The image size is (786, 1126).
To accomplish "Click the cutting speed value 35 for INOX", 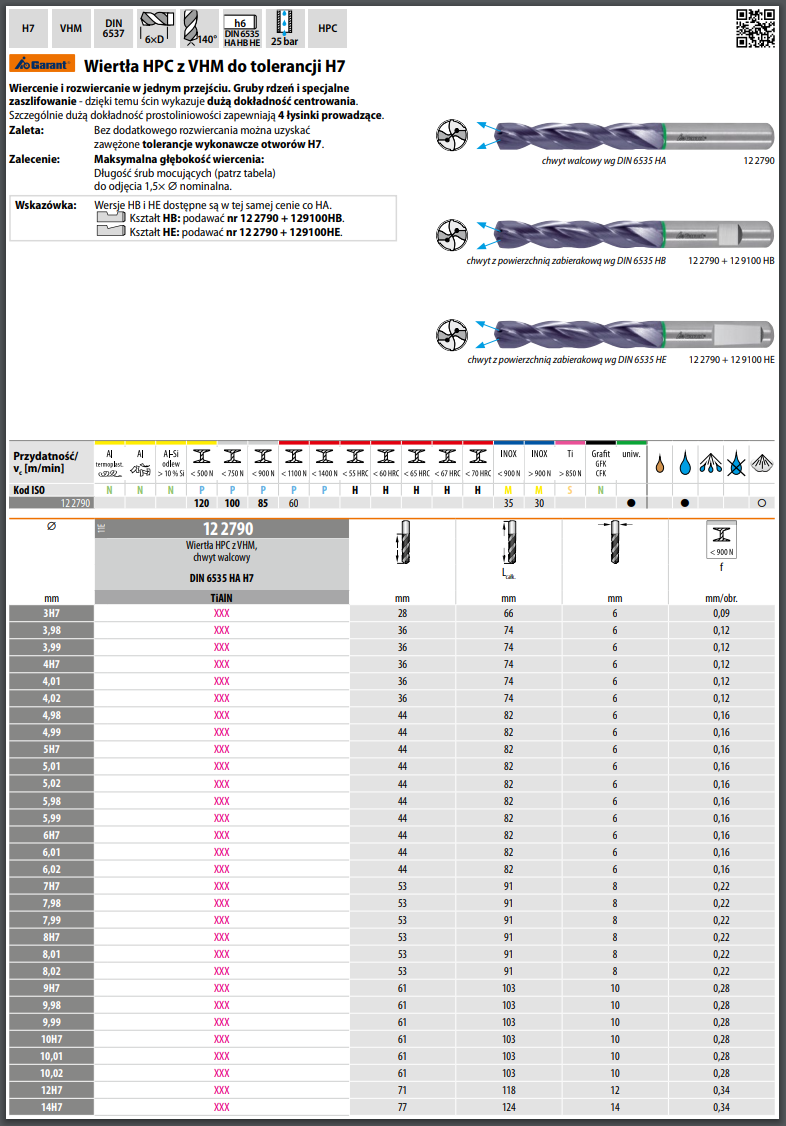I will pos(509,503).
